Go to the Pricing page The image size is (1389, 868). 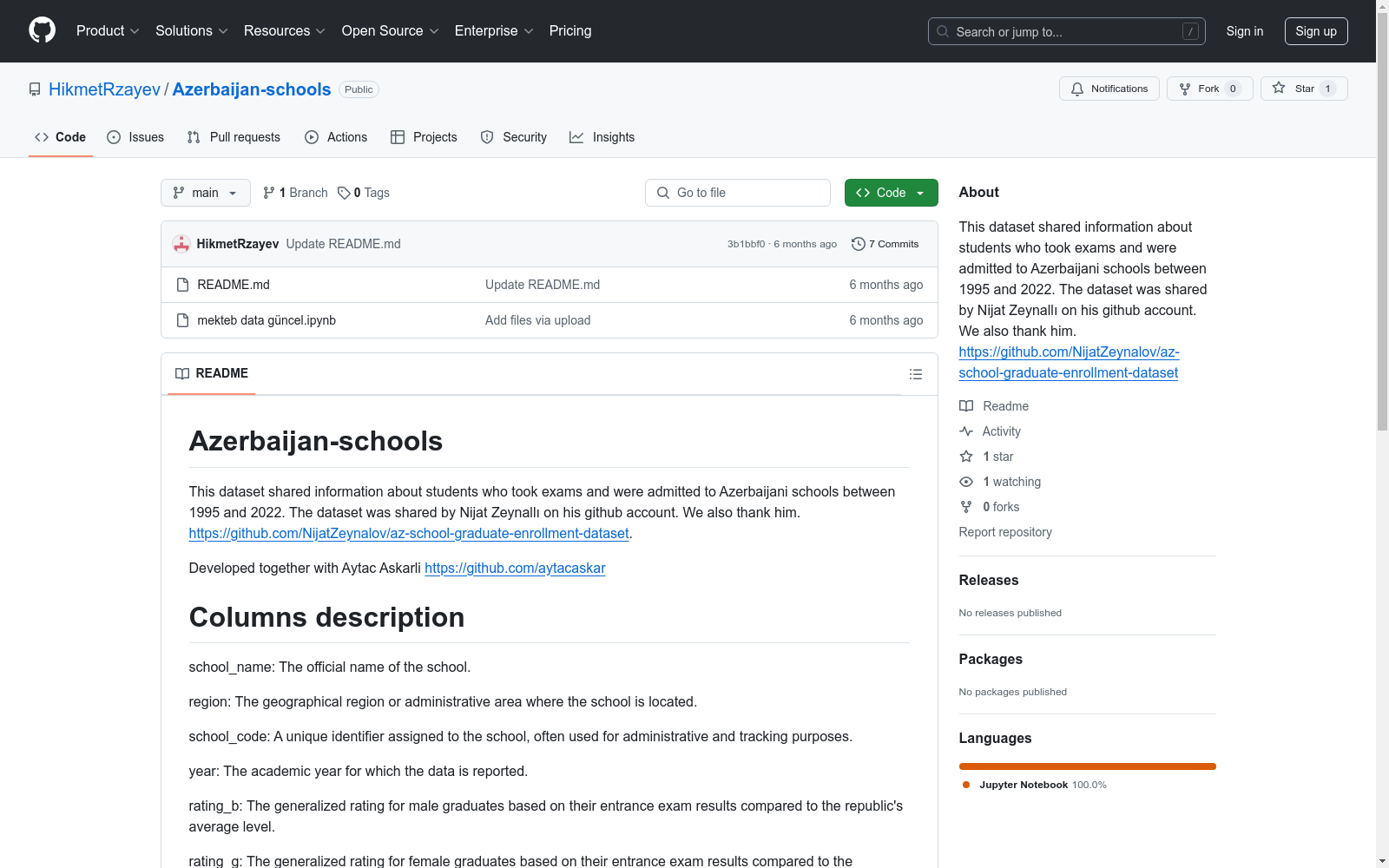(570, 31)
